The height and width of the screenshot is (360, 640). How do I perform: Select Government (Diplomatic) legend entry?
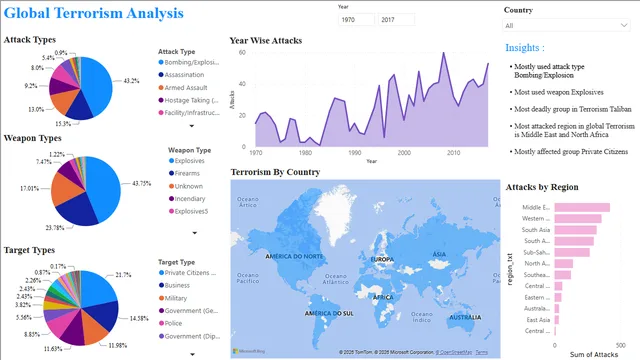pyautogui.click(x=189, y=336)
